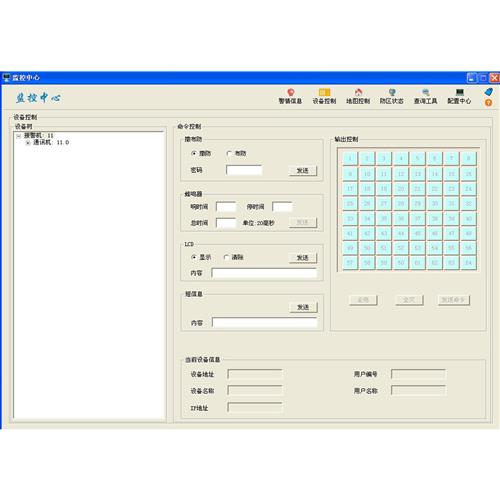
Task: Select the 撤防 disarm radio button
Action: [x=194, y=153]
